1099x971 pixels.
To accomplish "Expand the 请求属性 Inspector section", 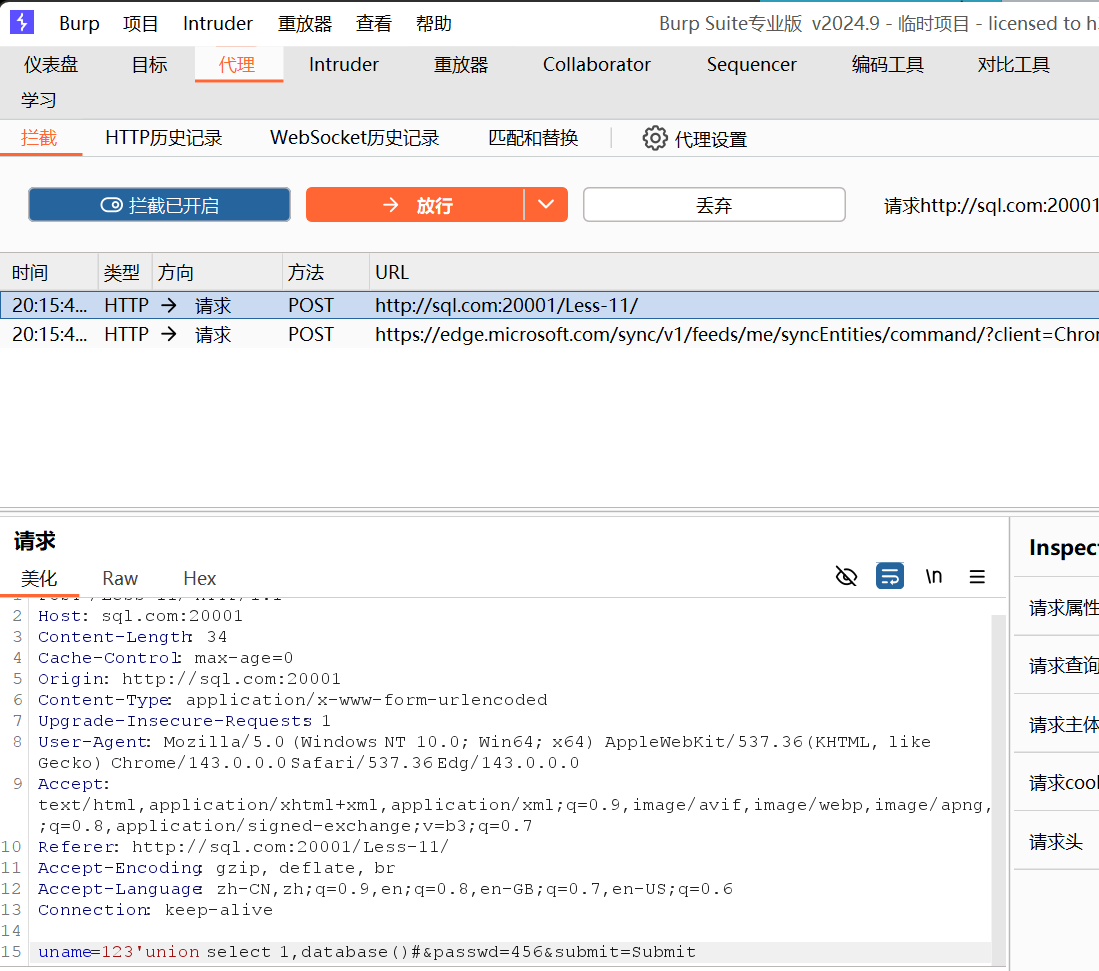I will 1056,607.
